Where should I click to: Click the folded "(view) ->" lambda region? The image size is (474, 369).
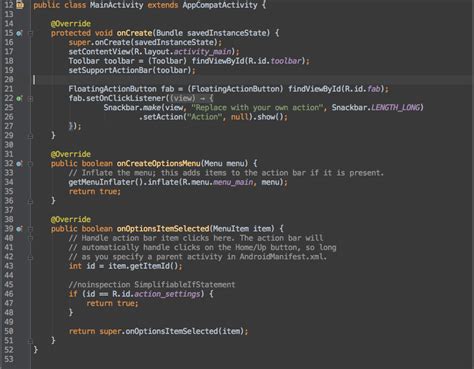pyautogui.click(x=191, y=98)
